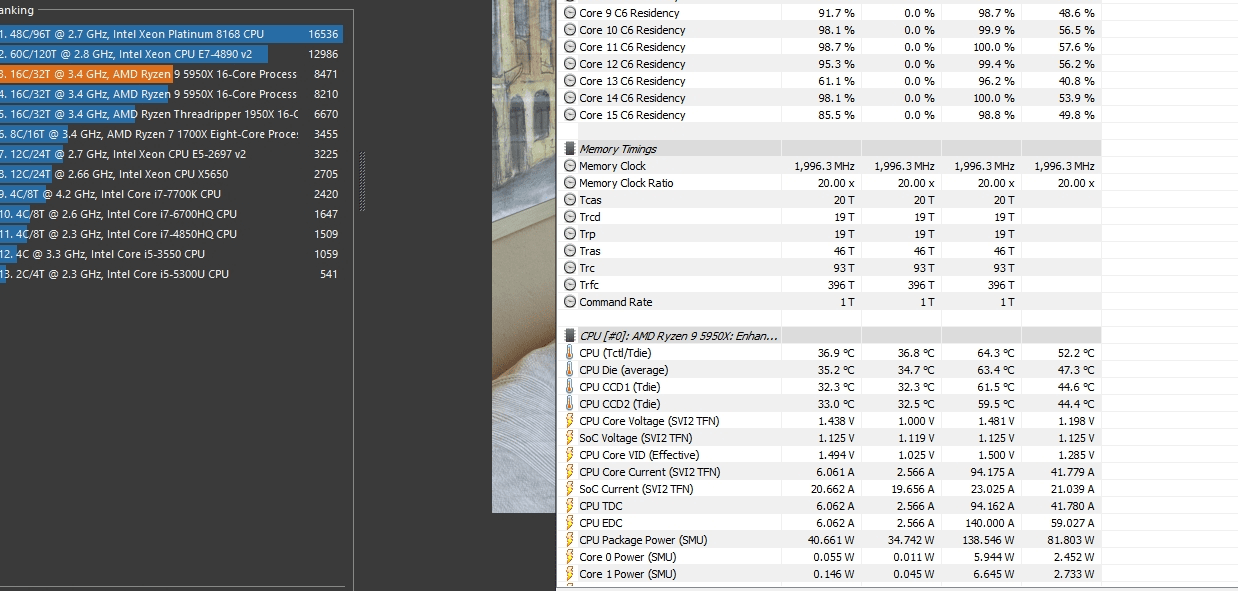
Task: Click the lightning icon for CPU TDC
Action: 570,506
